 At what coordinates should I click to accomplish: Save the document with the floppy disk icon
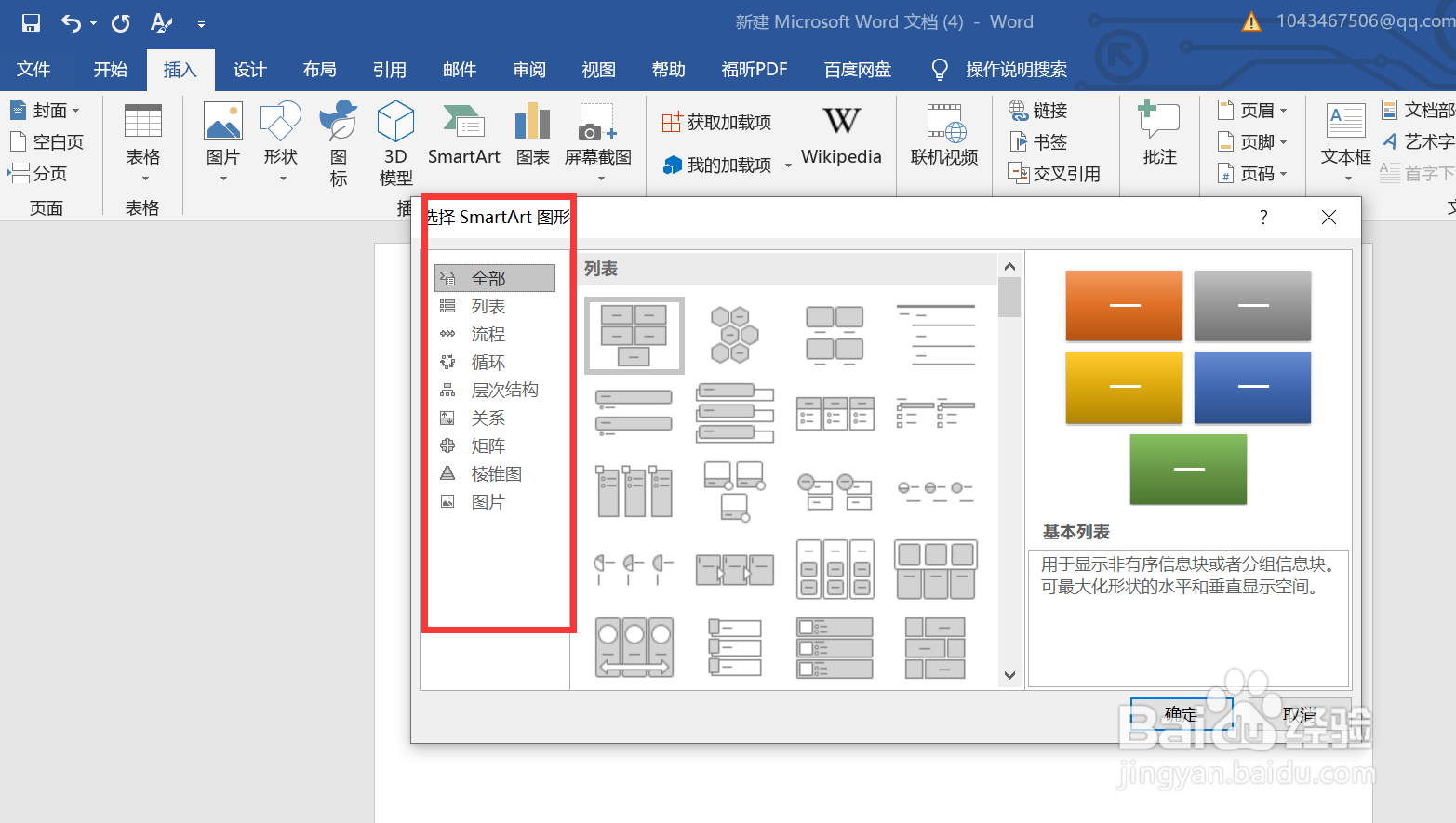tap(32, 22)
